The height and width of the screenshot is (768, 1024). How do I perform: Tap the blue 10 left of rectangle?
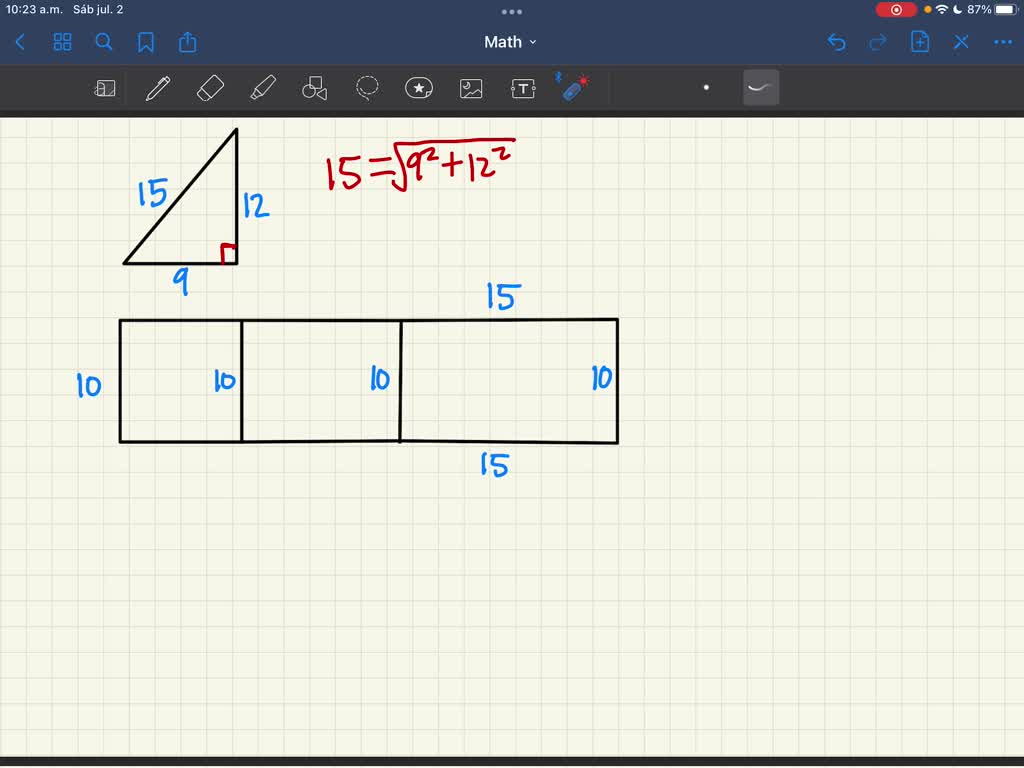click(x=89, y=385)
